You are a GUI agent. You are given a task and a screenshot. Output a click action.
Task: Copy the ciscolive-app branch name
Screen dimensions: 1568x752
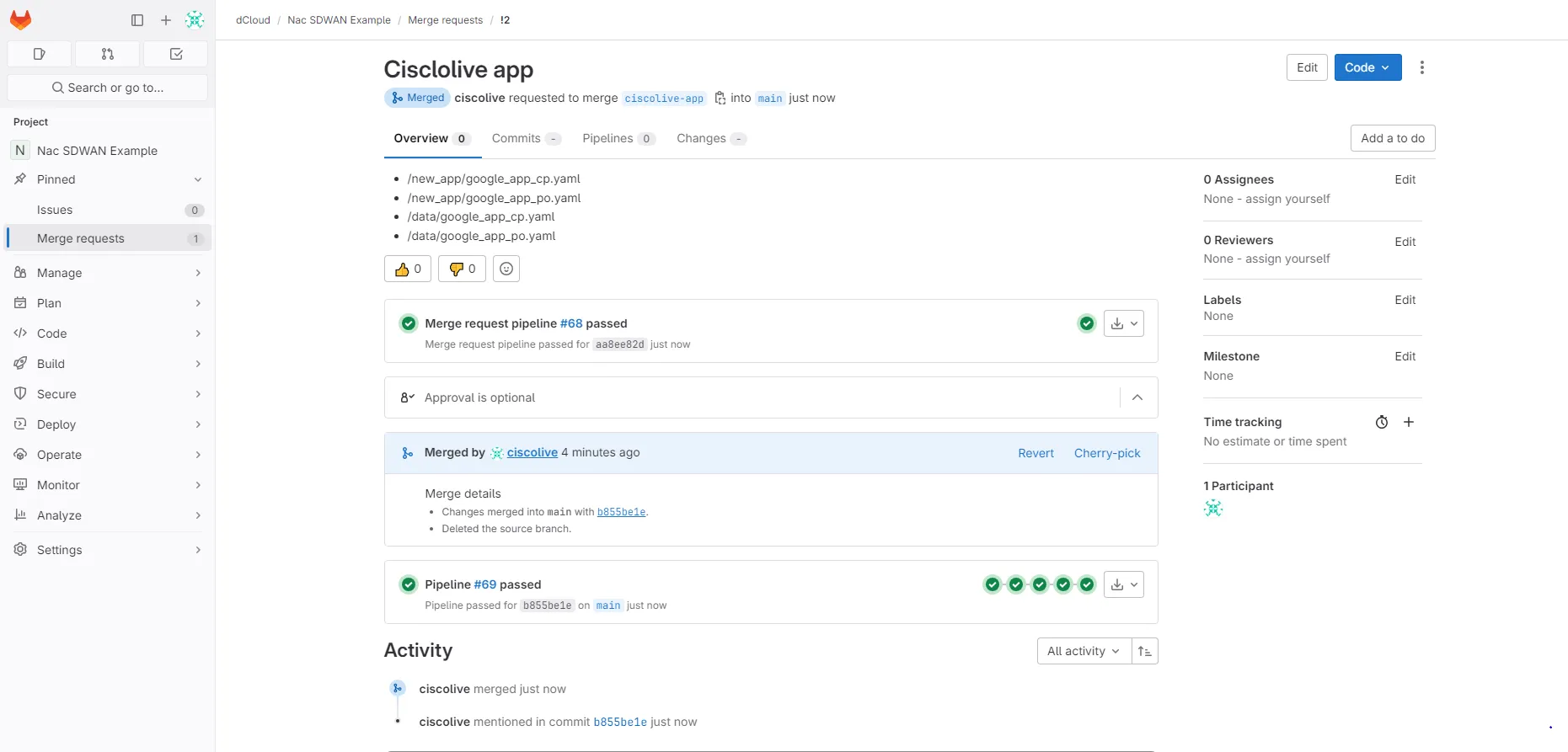coord(720,99)
